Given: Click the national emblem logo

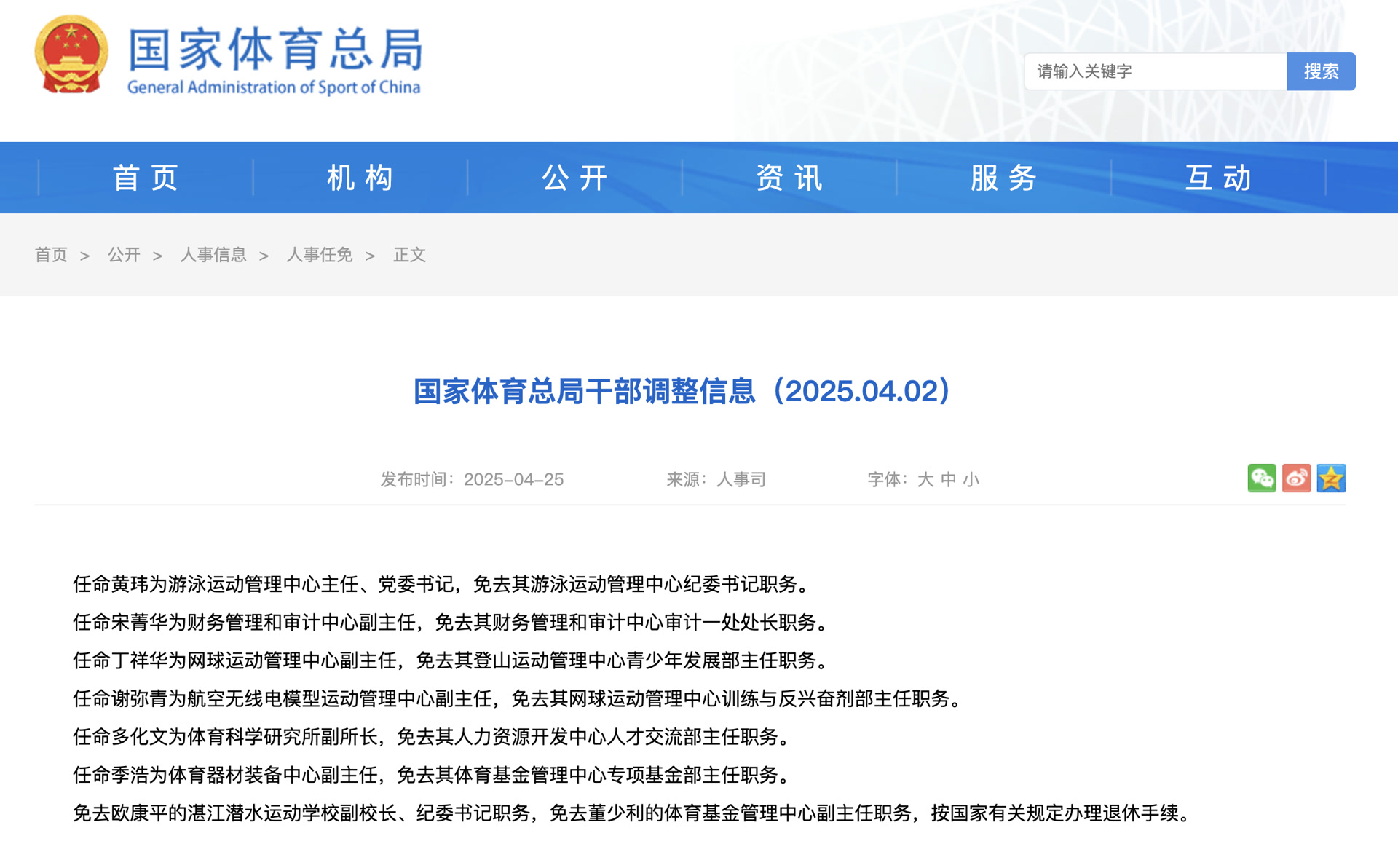Looking at the screenshot, I should coord(71,55).
